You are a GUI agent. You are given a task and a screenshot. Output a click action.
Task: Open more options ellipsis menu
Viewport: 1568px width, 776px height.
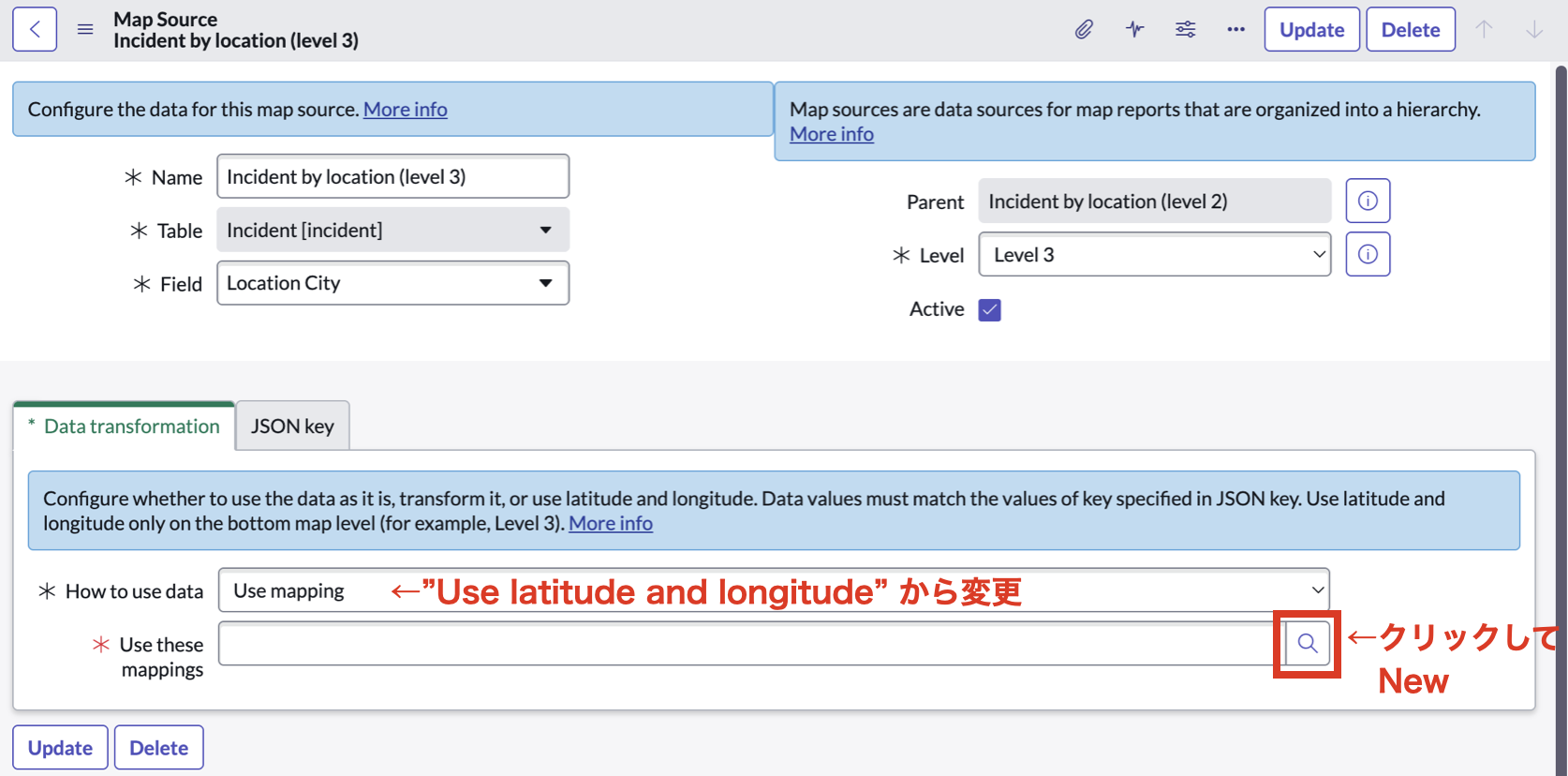click(x=1235, y=29)
